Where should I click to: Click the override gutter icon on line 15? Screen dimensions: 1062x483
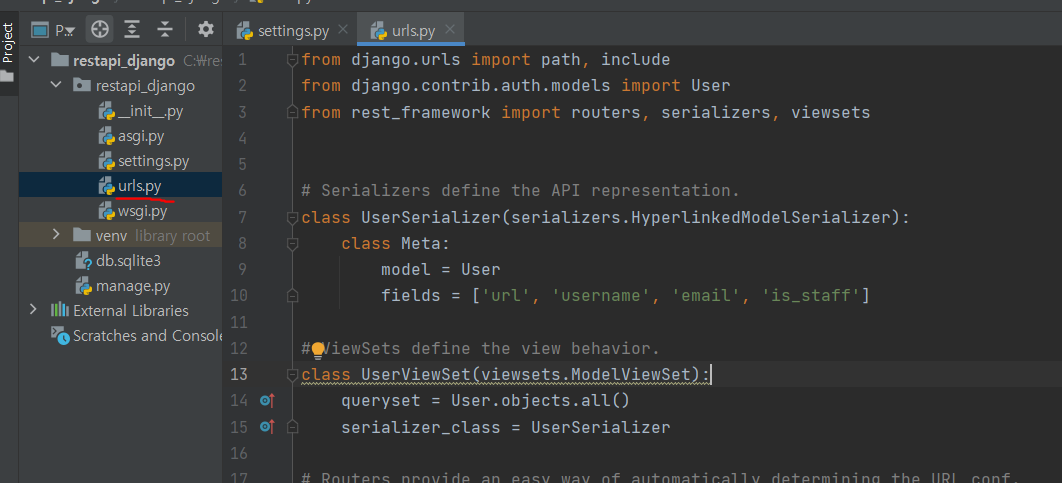[x=267, y=427]
